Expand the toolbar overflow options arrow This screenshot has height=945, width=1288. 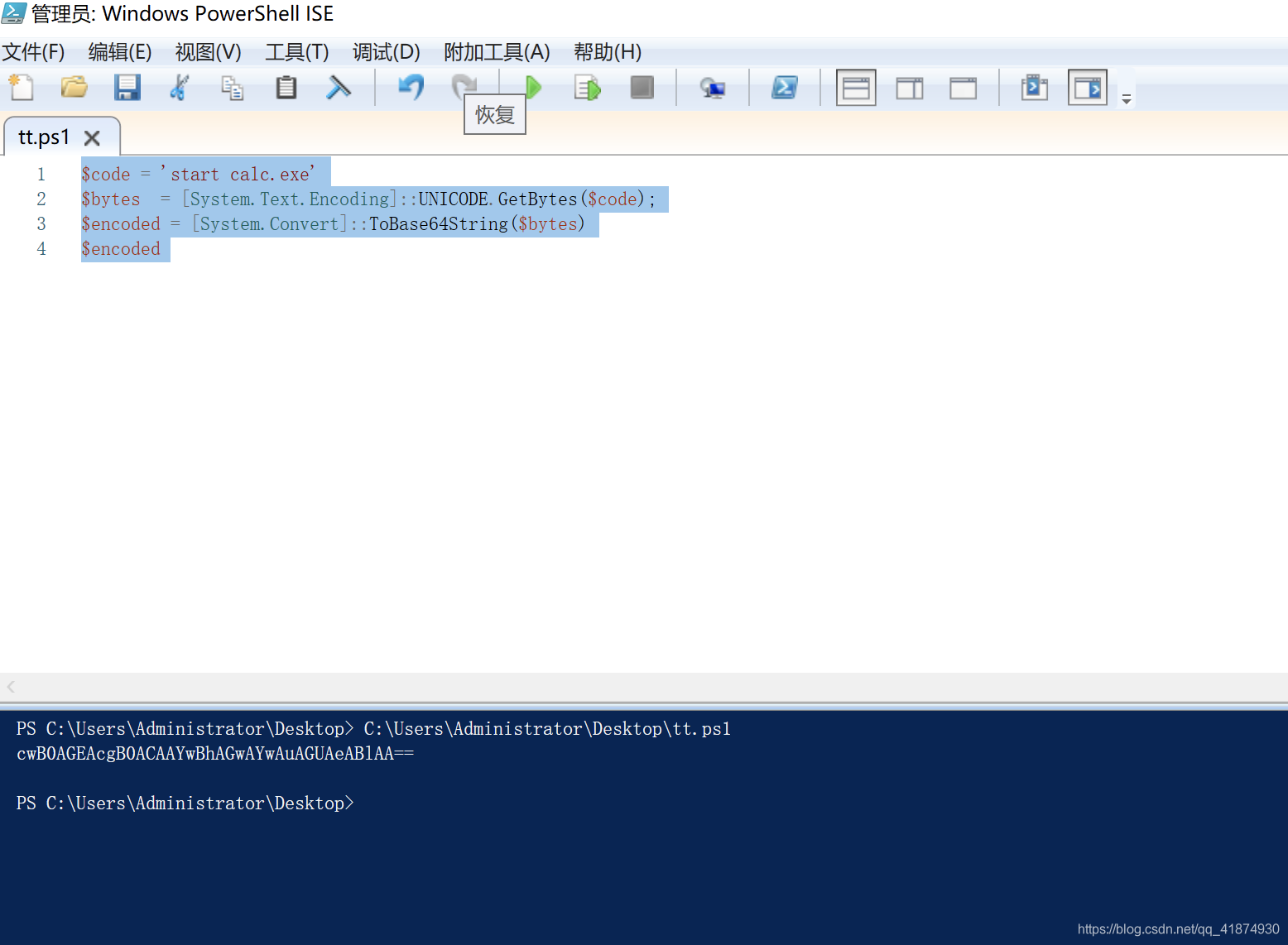(1127, 98)
